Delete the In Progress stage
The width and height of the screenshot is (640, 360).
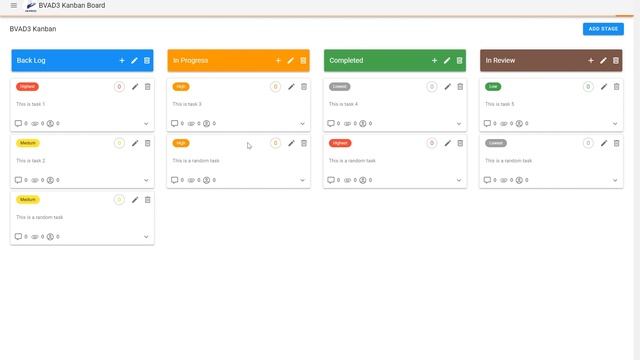pyautogui.click(x=303, y=60)
